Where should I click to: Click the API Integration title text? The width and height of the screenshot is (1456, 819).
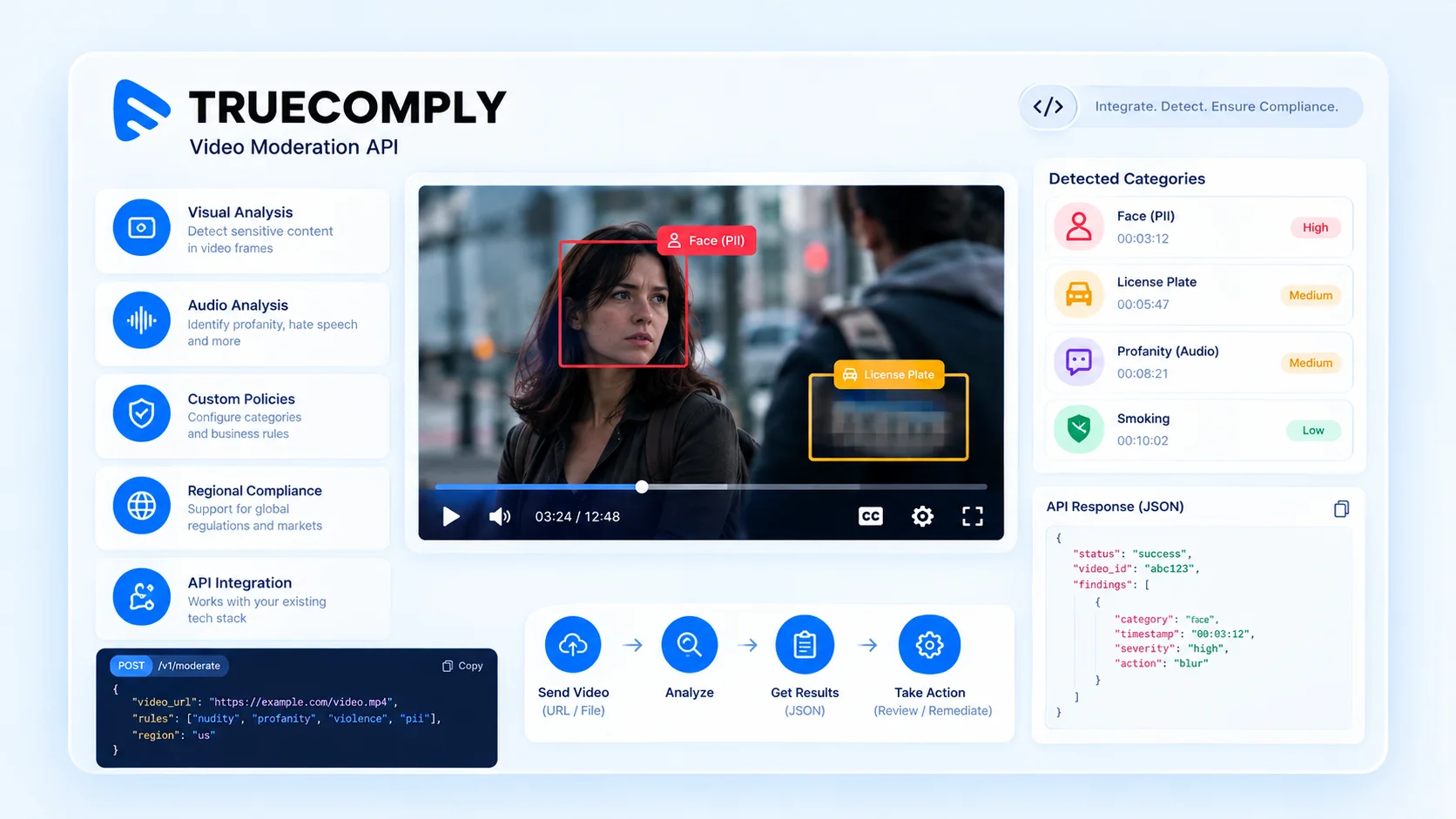239,583
